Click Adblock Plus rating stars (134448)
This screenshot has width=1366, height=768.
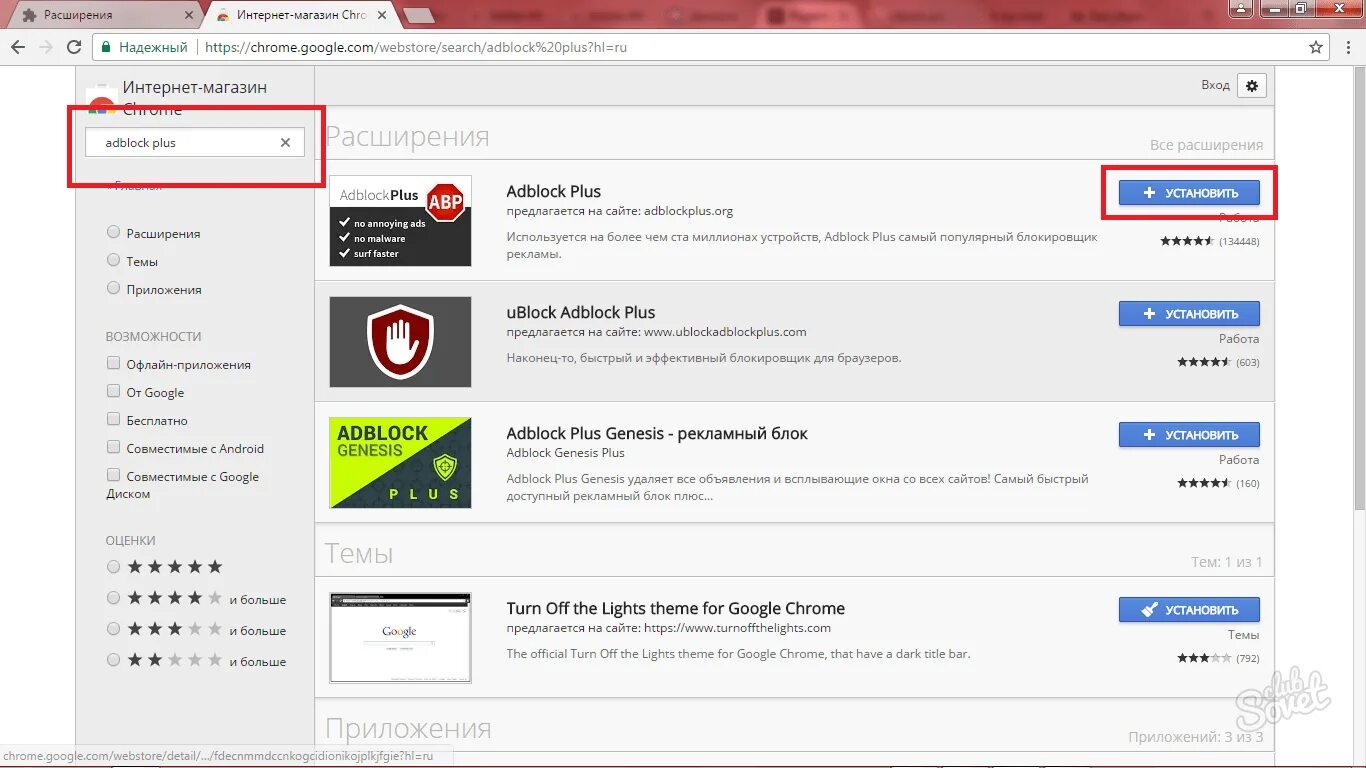pos(1186,241)
